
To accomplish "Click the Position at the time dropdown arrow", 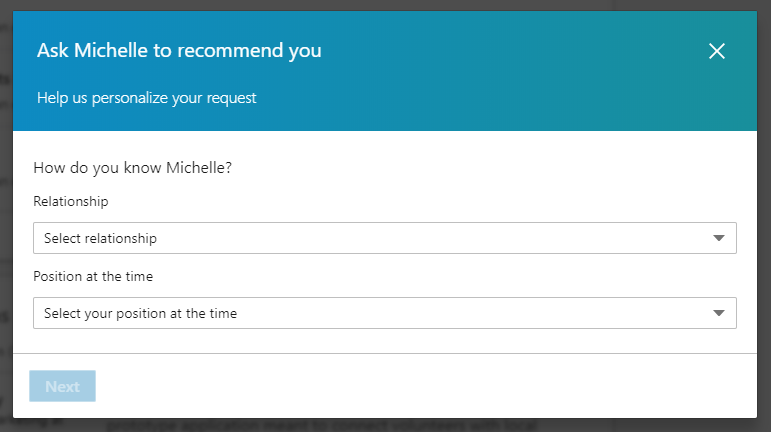I will click(x=718, y=313).
